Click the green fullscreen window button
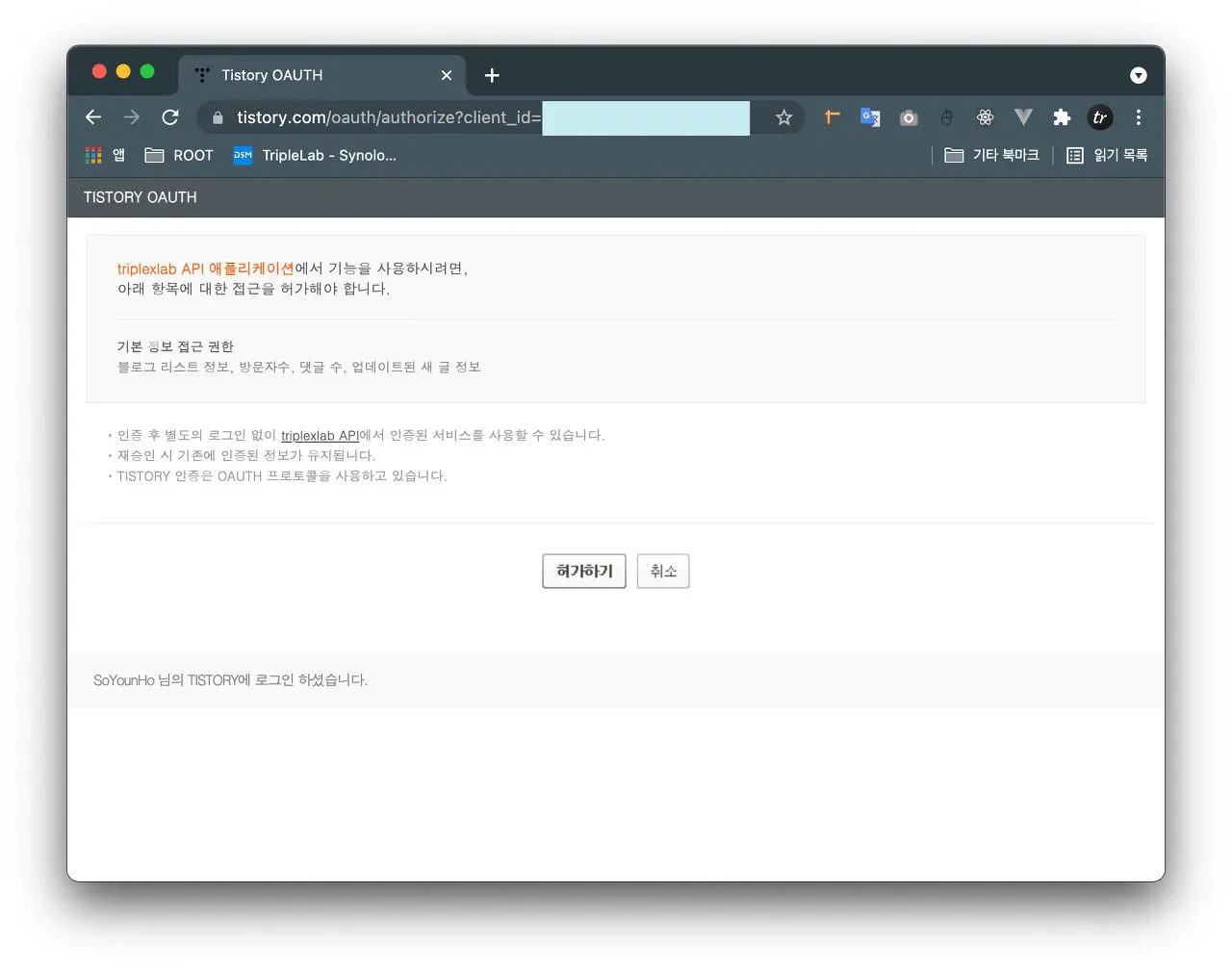Screen dimensions: 1232x970 click(147, 71)
